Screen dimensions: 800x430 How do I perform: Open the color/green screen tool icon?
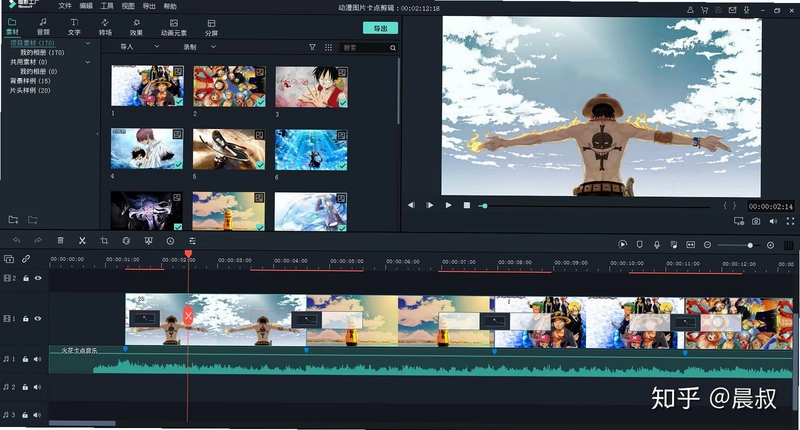click(148, 240)
